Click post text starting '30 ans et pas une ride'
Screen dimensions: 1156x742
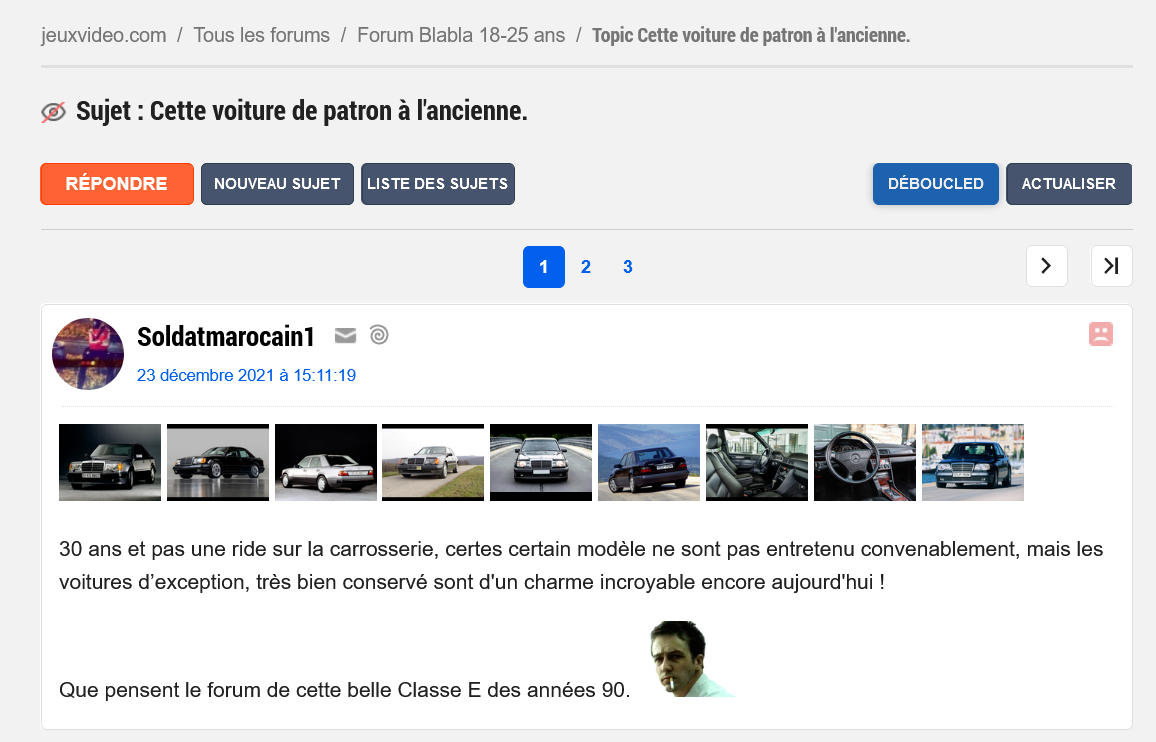pos(581,566)
